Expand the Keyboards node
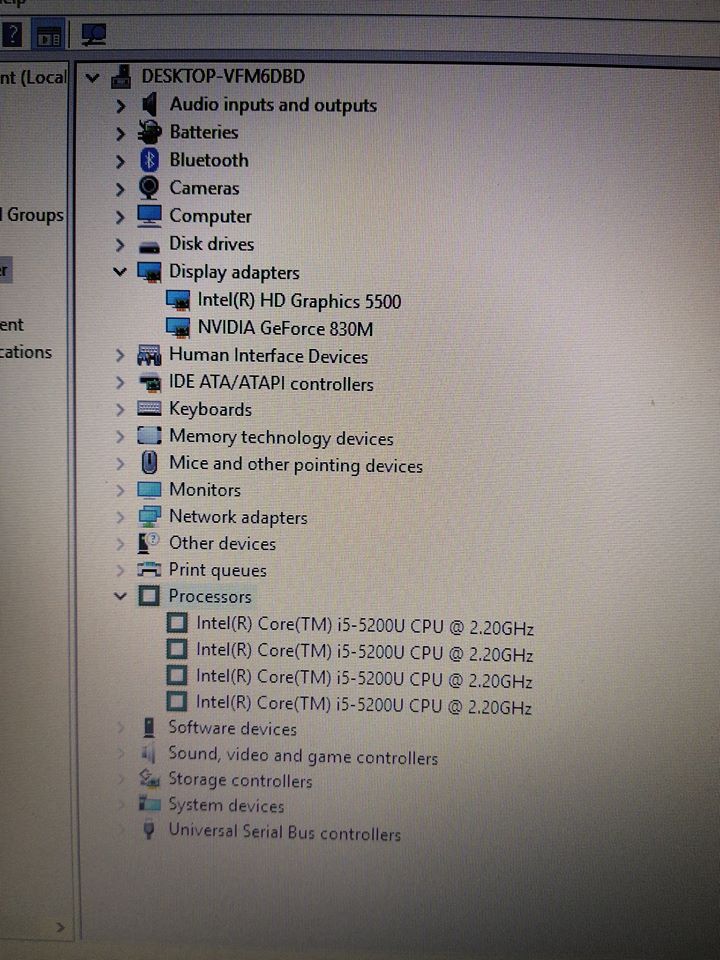 click(x=120, y=410)
